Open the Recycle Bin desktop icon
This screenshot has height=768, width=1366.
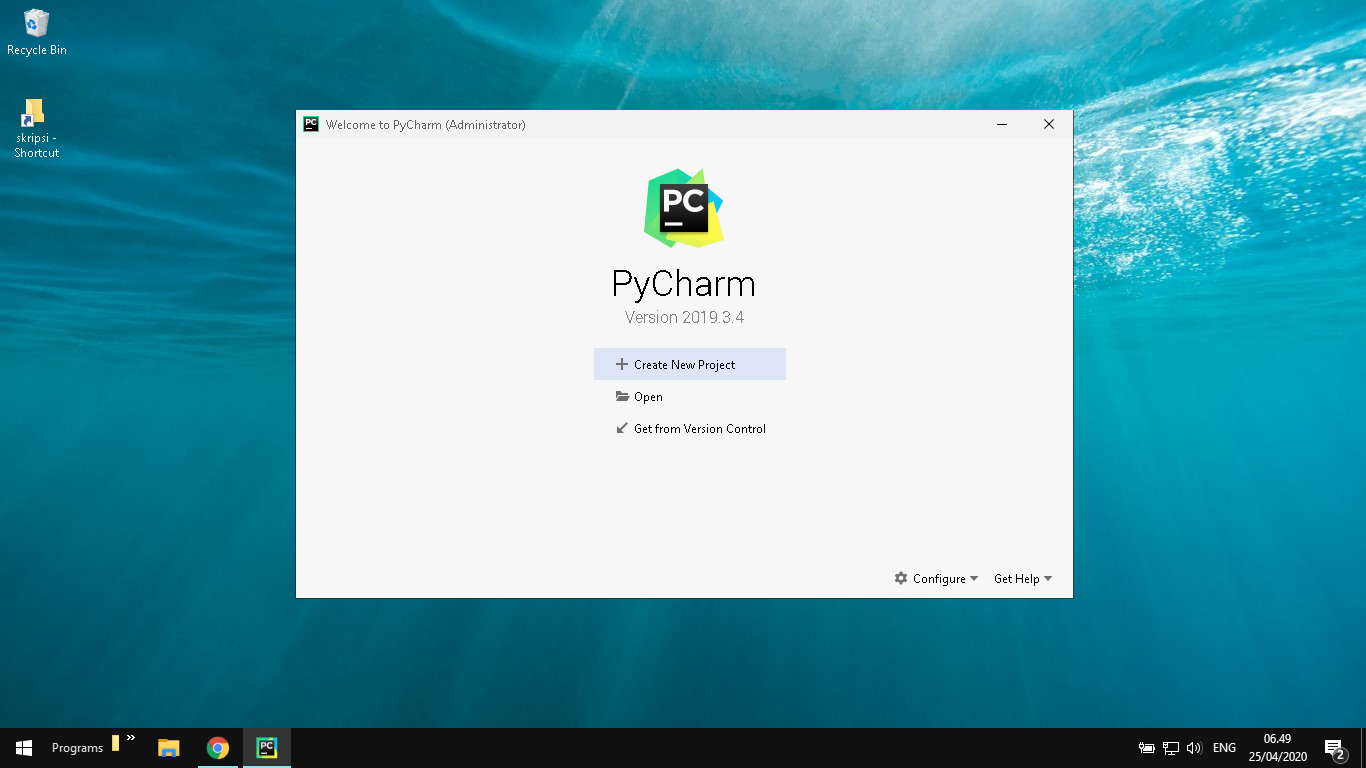coord(37,32)
